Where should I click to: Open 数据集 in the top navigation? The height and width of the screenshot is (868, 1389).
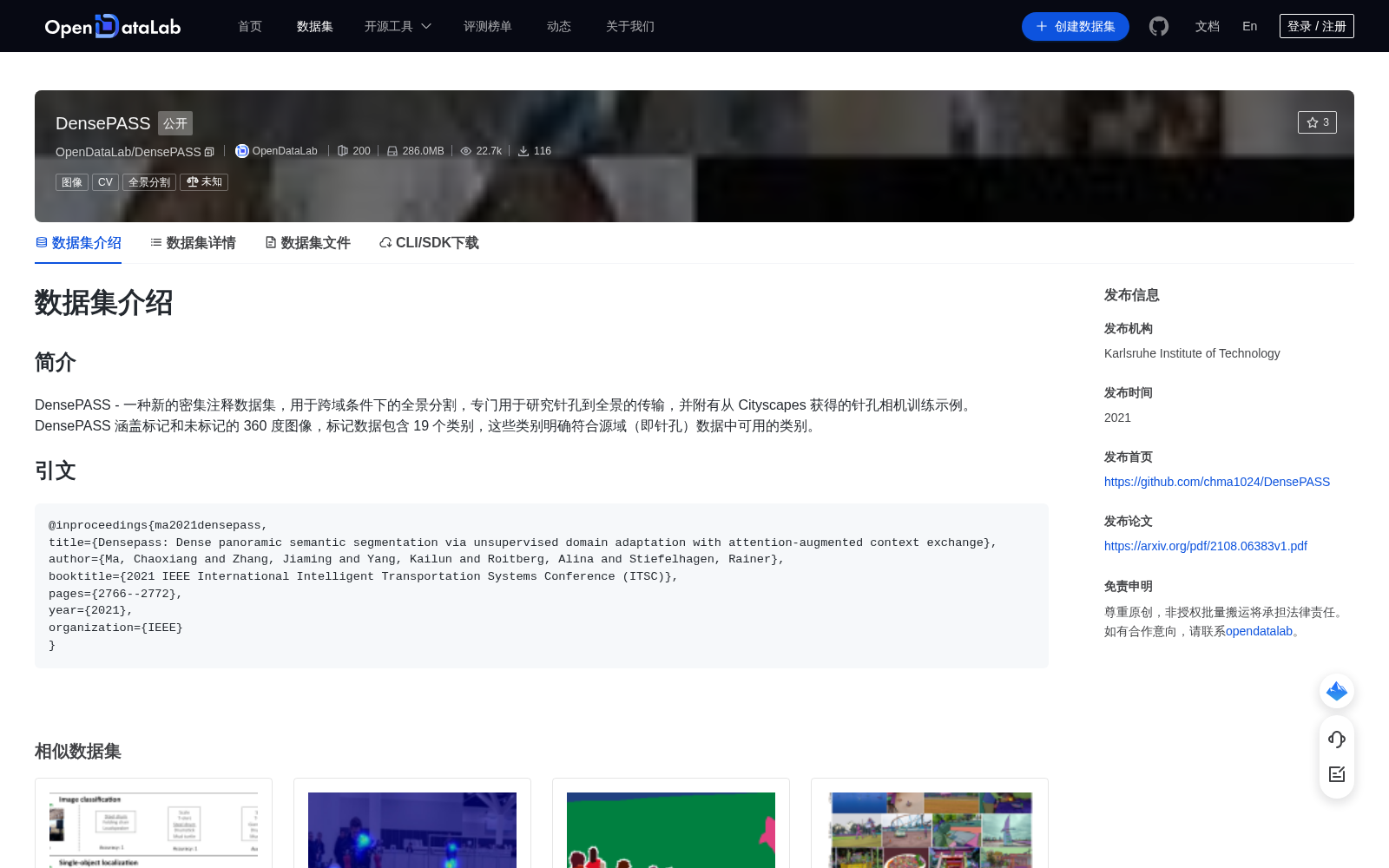315,26
